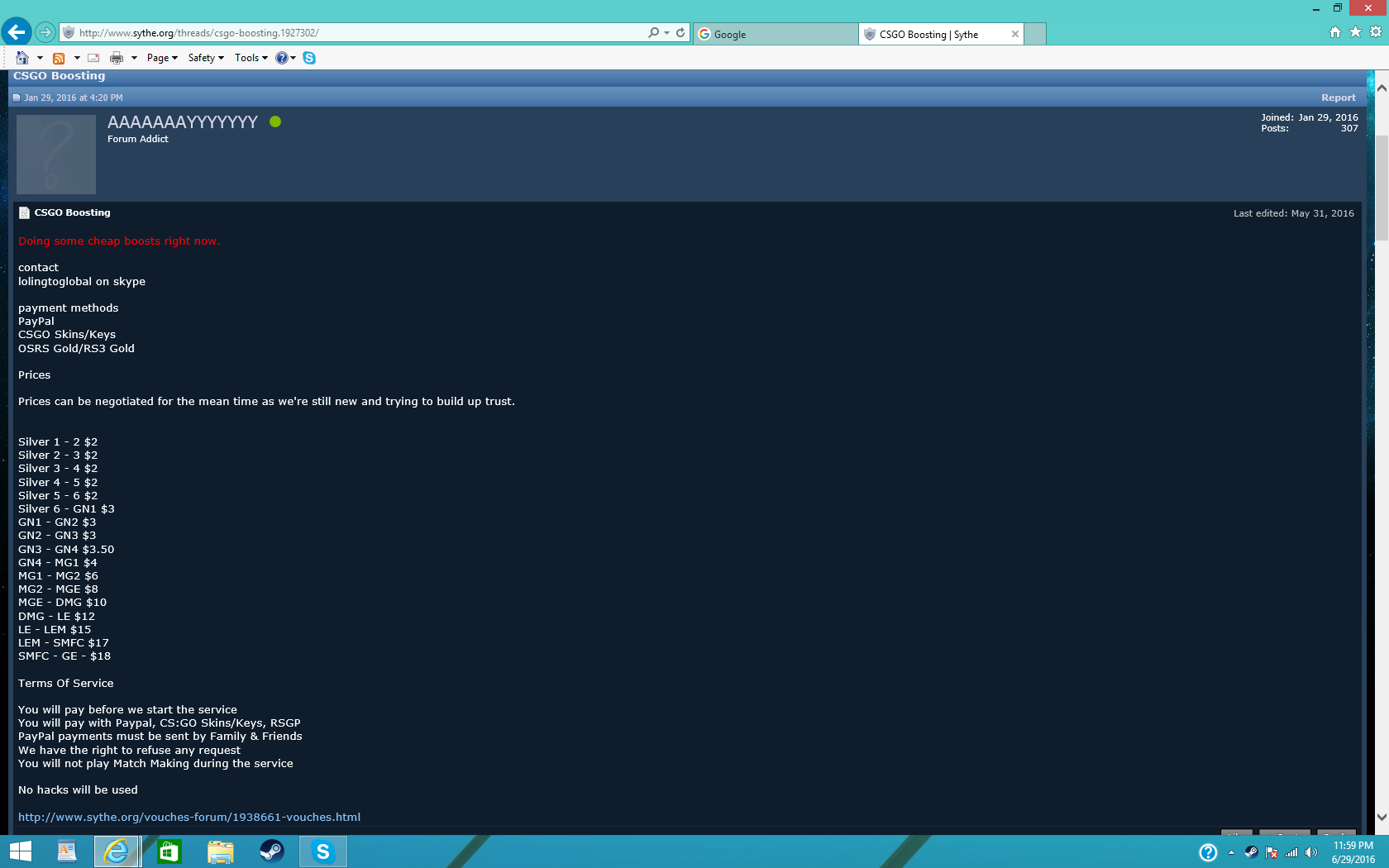
Task: Go back using the browser Back arrow
Action: pos(17,32)
